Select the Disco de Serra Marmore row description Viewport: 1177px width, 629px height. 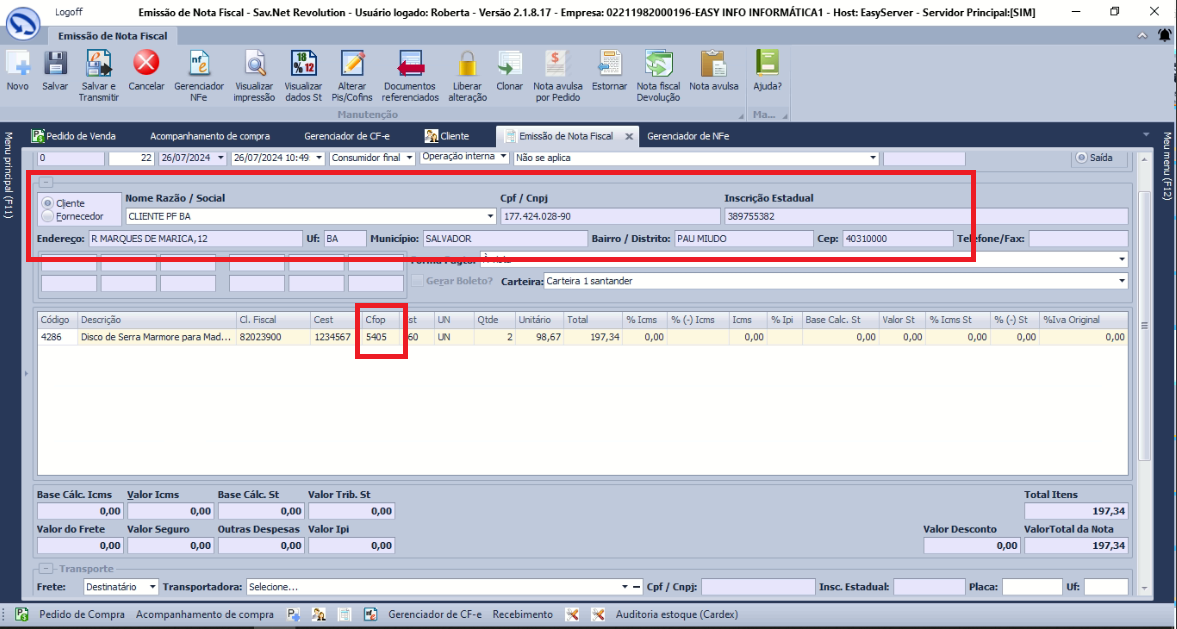156,338
